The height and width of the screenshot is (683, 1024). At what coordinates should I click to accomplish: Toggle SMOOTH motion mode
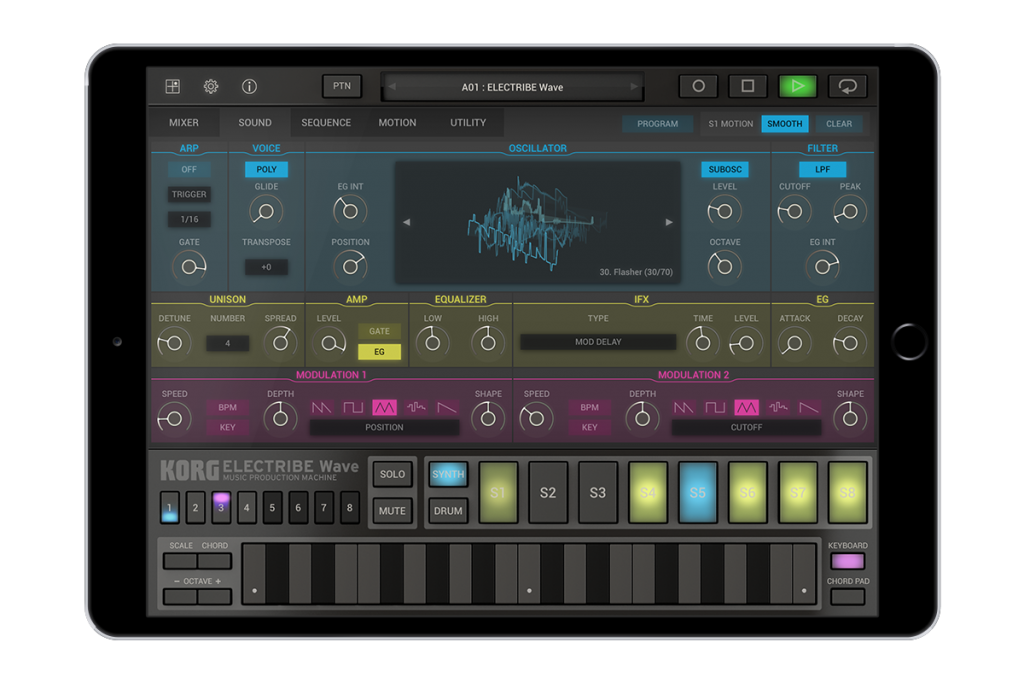[784, 123]
